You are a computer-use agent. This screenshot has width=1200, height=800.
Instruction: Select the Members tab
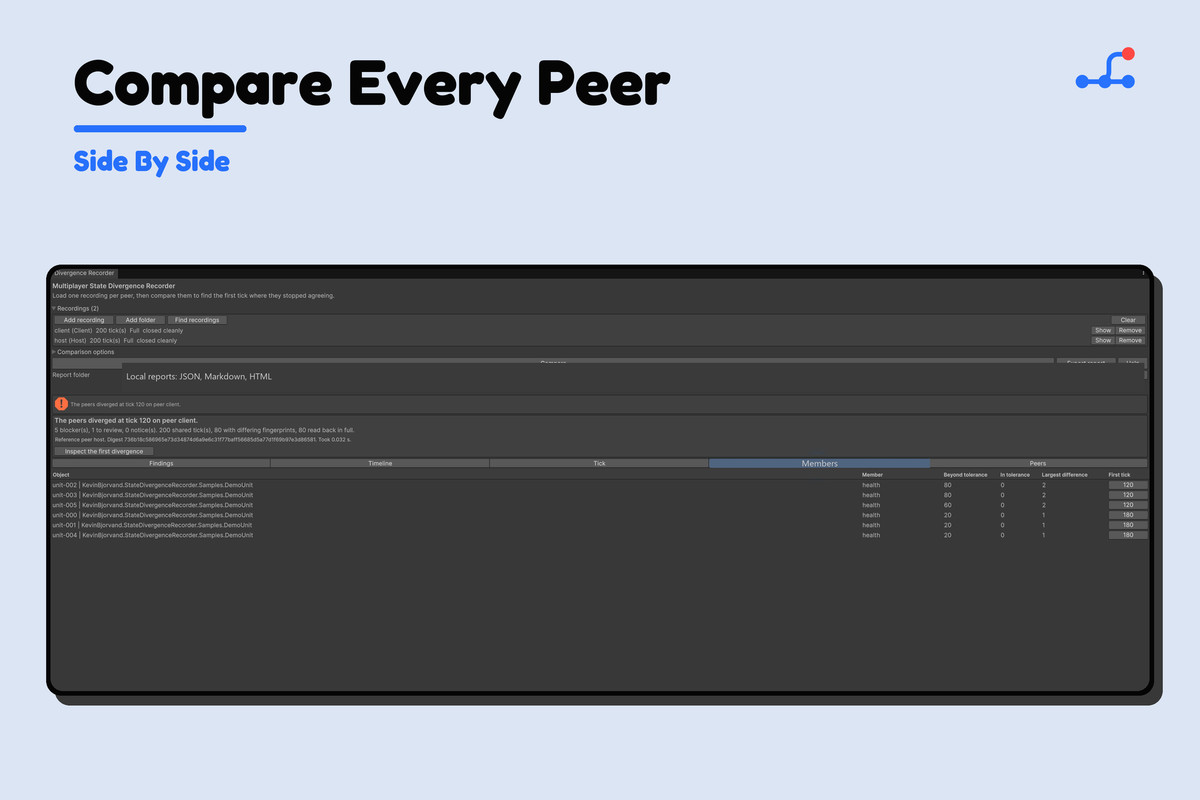pyautogui.click(x=819, y=464)
